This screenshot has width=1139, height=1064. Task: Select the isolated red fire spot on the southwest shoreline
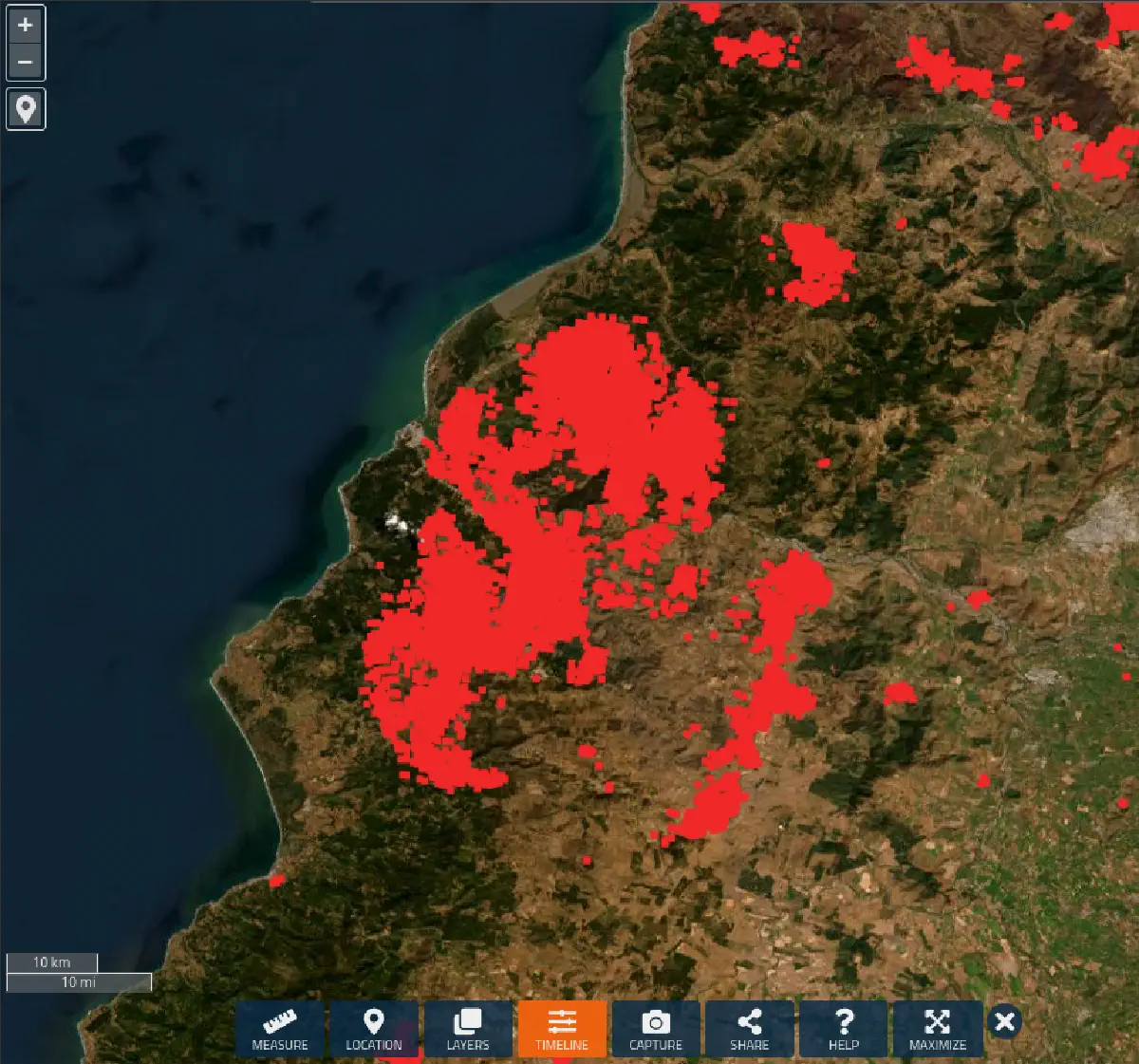[x=277, y=881]
